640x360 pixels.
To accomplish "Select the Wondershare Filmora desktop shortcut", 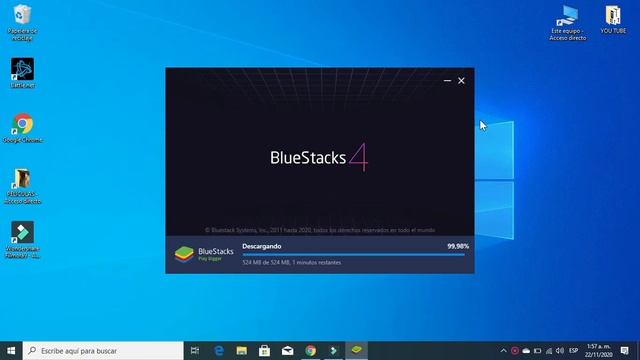I will point(22,240).
